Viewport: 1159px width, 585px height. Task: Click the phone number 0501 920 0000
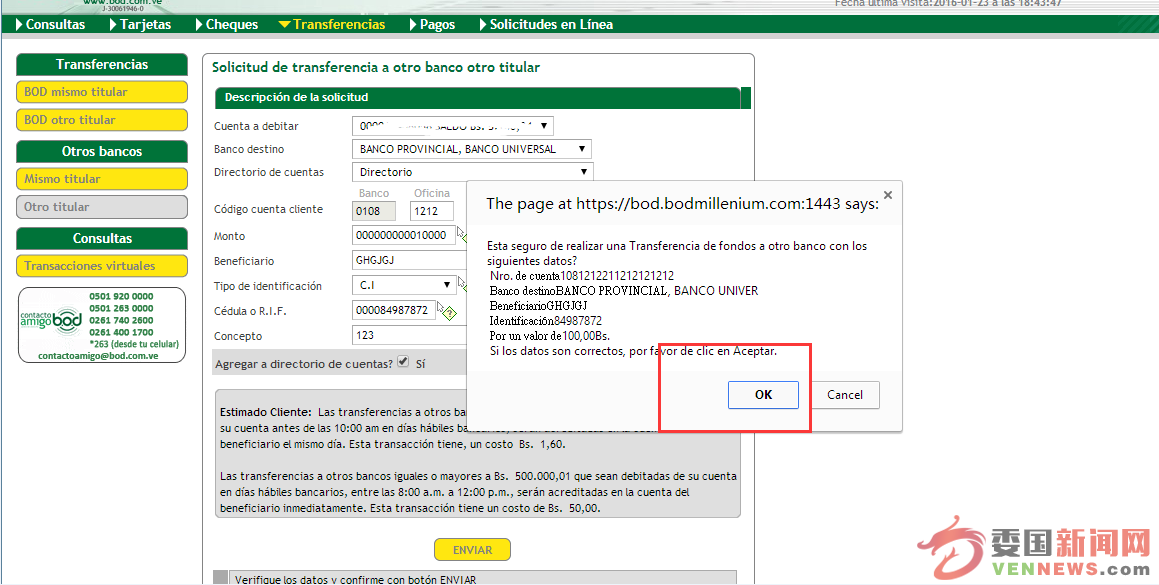(121, 297)
